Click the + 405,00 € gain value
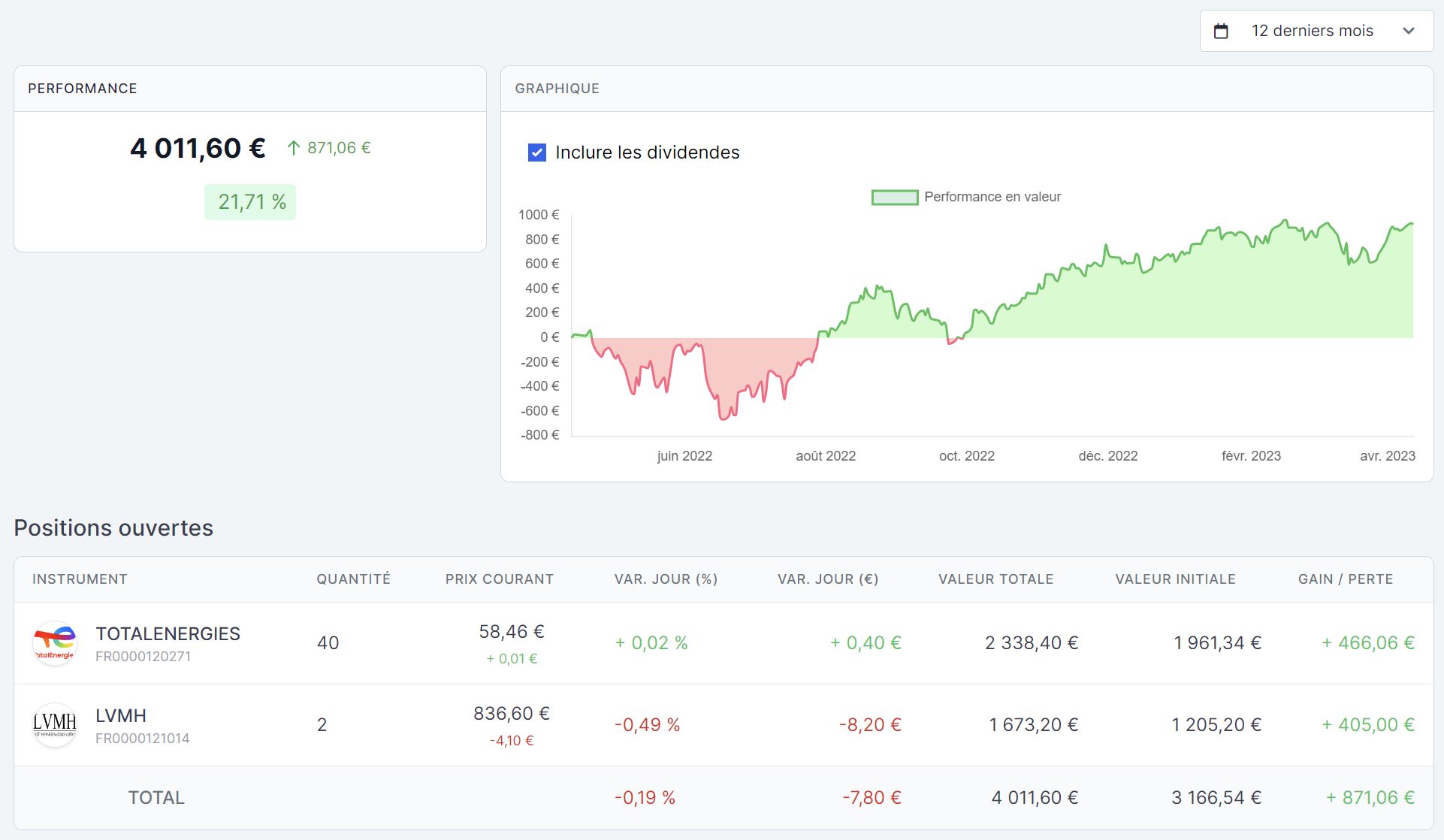Image resolution: width=1444 pixels, height=840 pixels. pos(1368,725)
